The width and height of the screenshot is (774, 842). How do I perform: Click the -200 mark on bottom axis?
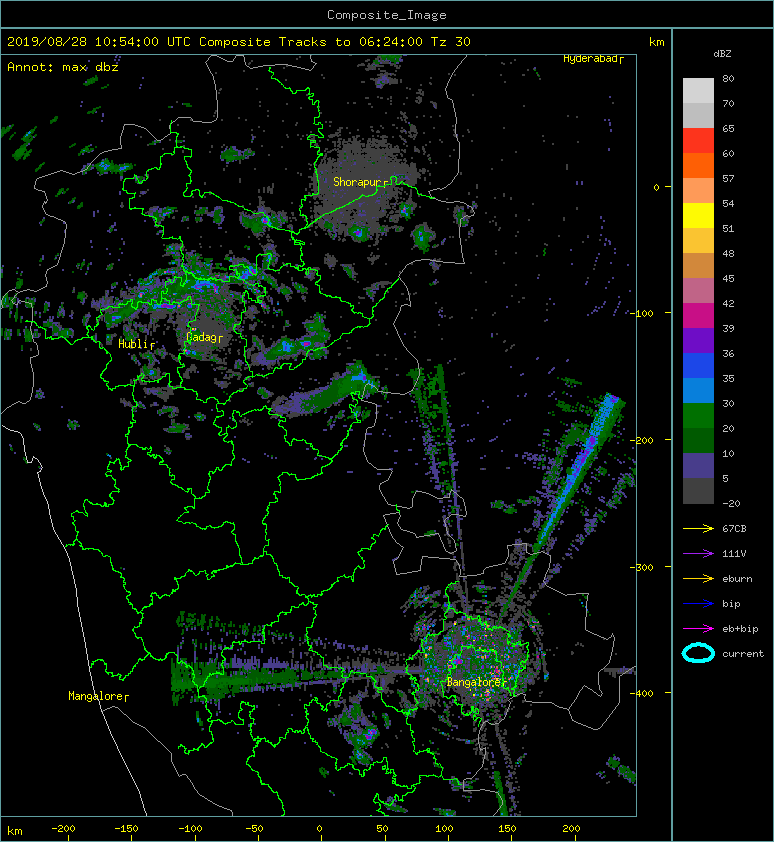pyautogui.click(x=63, y=829)
